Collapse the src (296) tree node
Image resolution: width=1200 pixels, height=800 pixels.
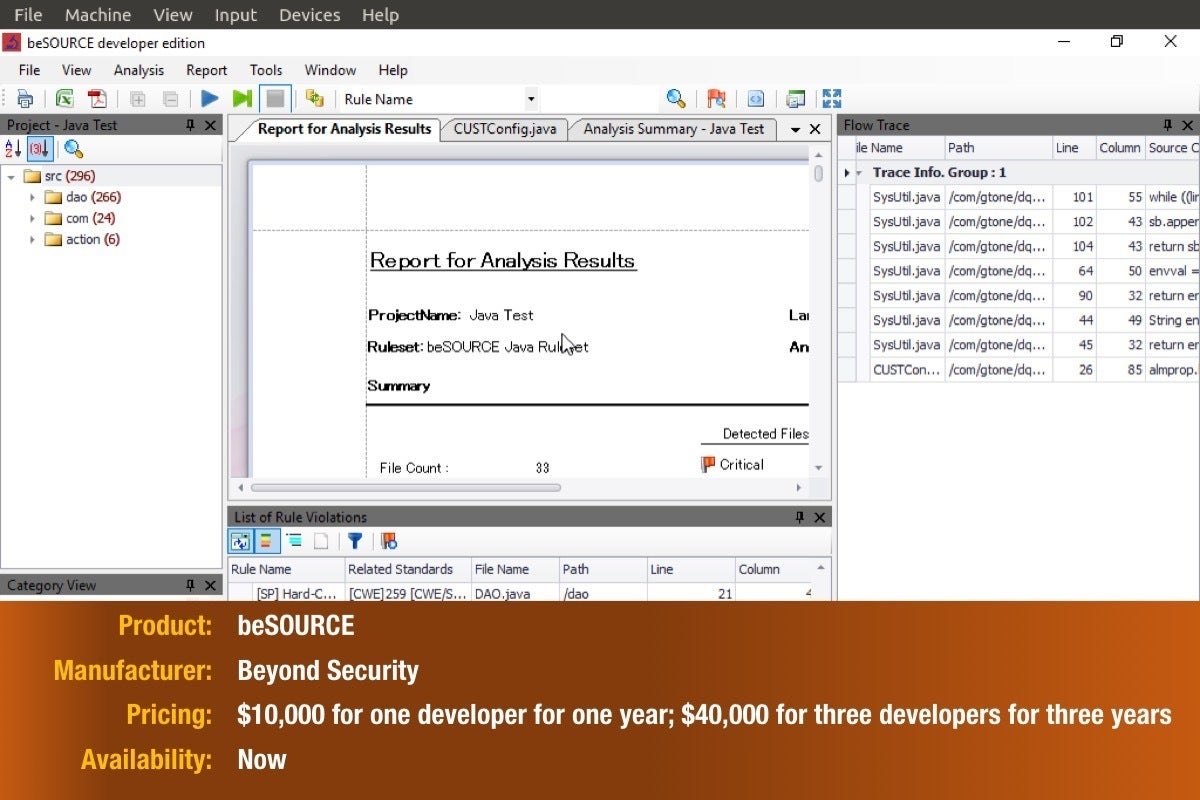coord(11,176)
